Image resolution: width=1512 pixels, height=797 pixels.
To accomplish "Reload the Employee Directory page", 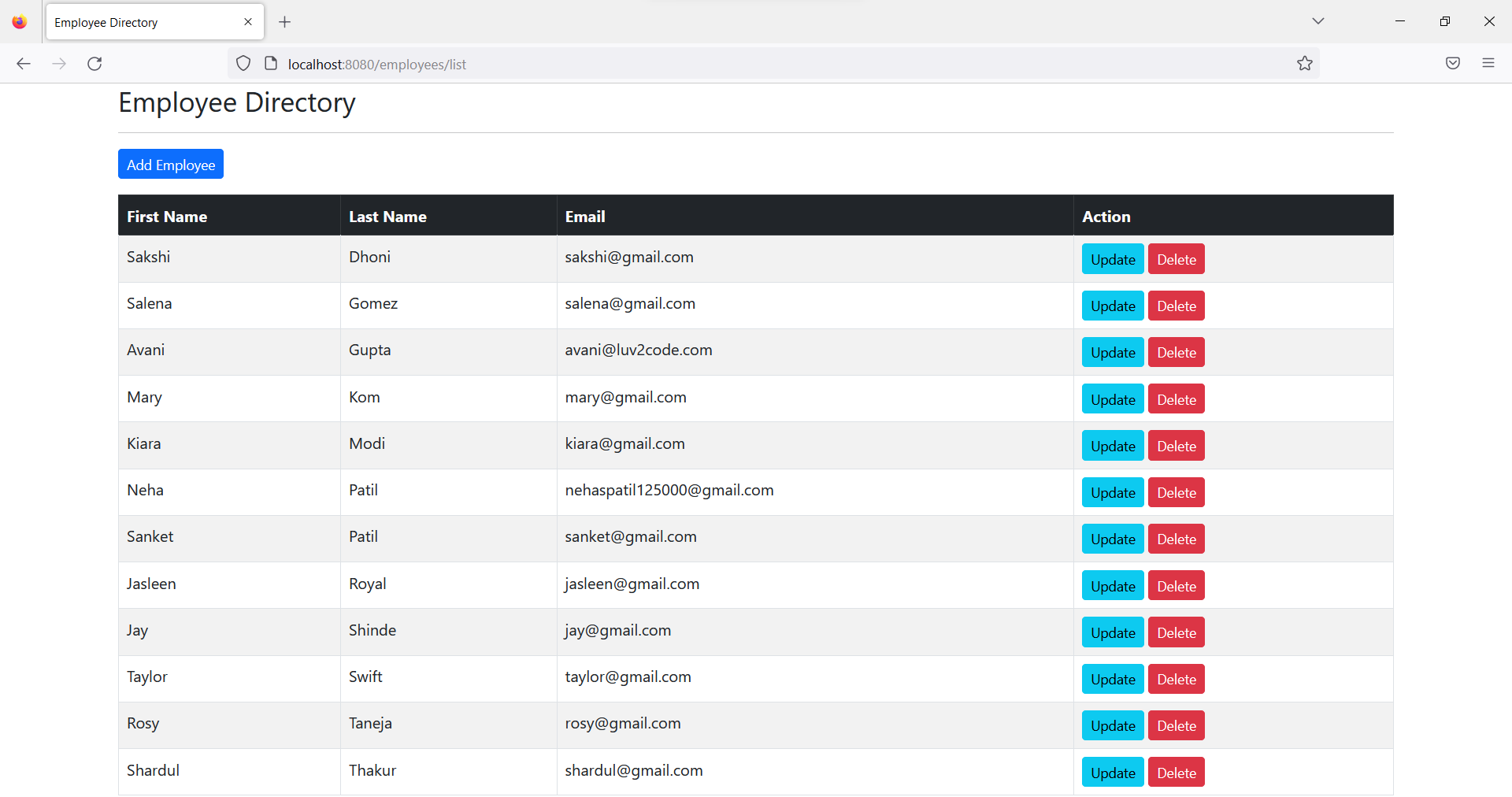I will pyautogui.click(x=94, y=64).
